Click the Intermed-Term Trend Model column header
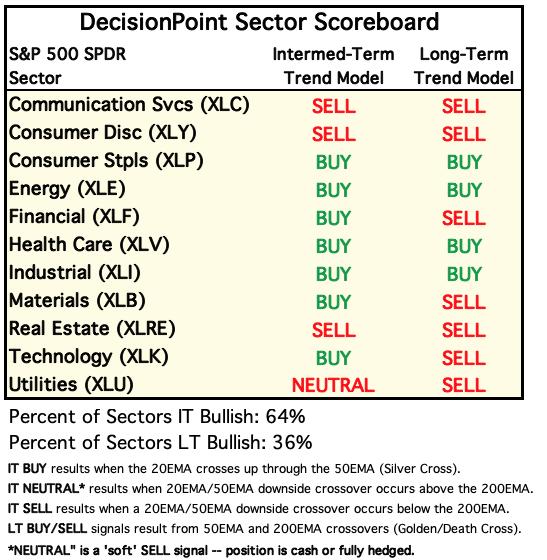547x560 pixels. pos(333,66)
